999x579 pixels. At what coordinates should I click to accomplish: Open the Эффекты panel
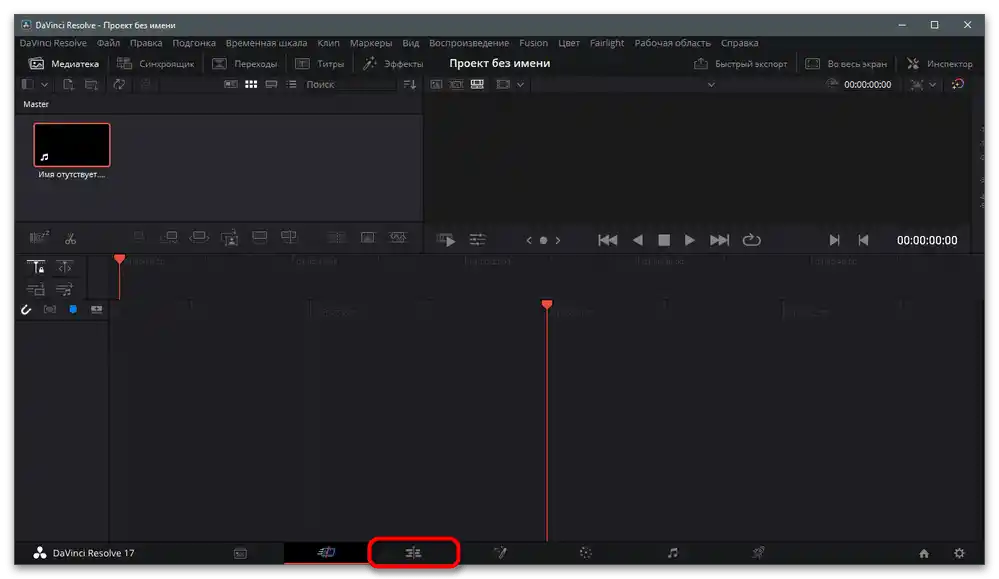click(392, 64)
